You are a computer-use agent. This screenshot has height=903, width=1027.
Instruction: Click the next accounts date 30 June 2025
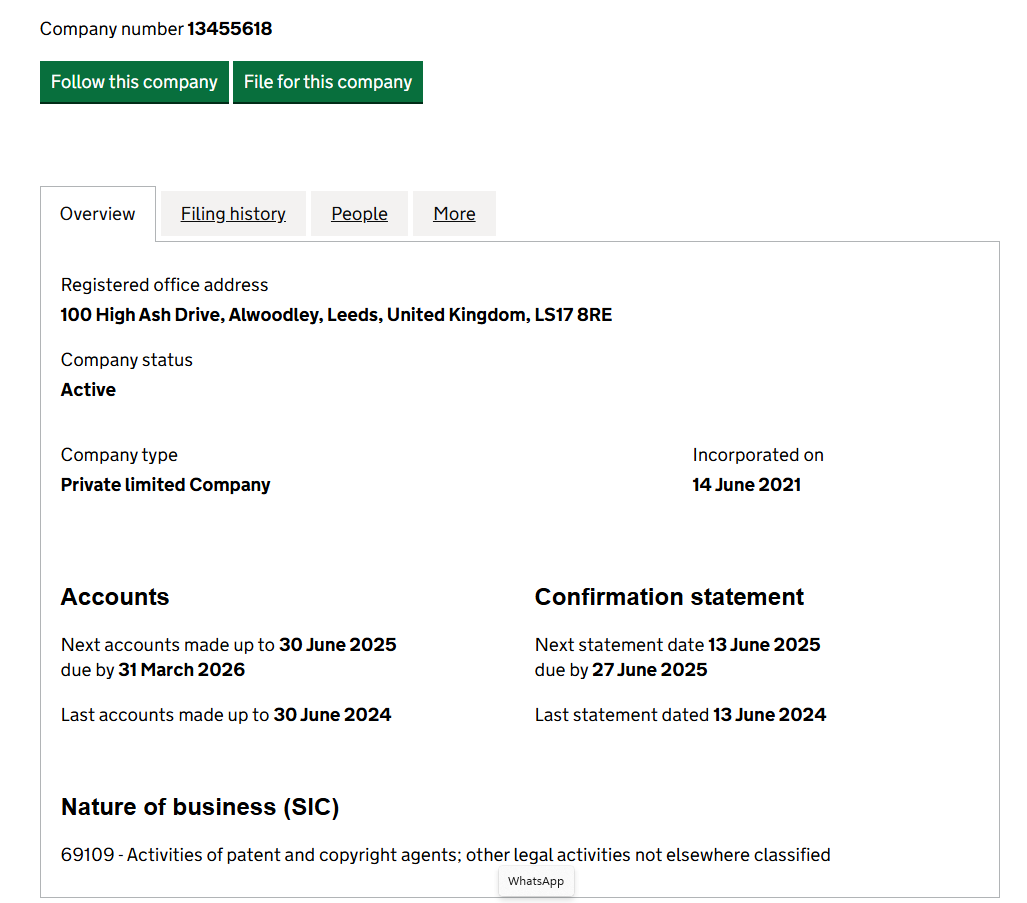point(337,645)
